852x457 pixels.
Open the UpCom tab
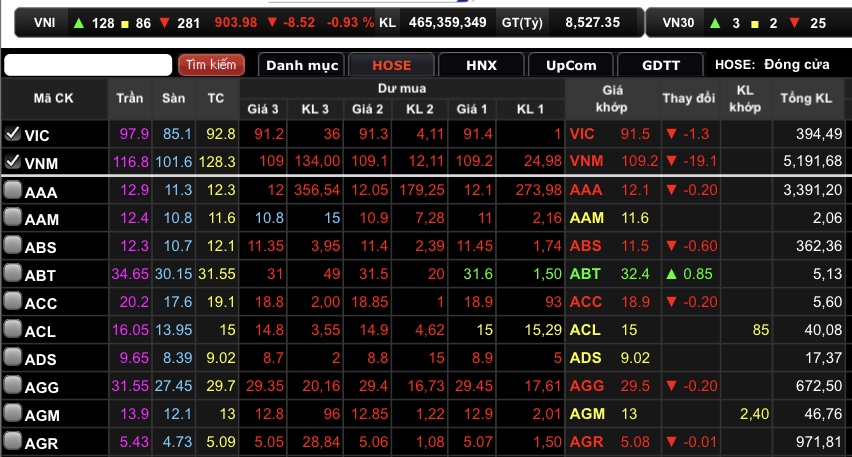(571, 65)
